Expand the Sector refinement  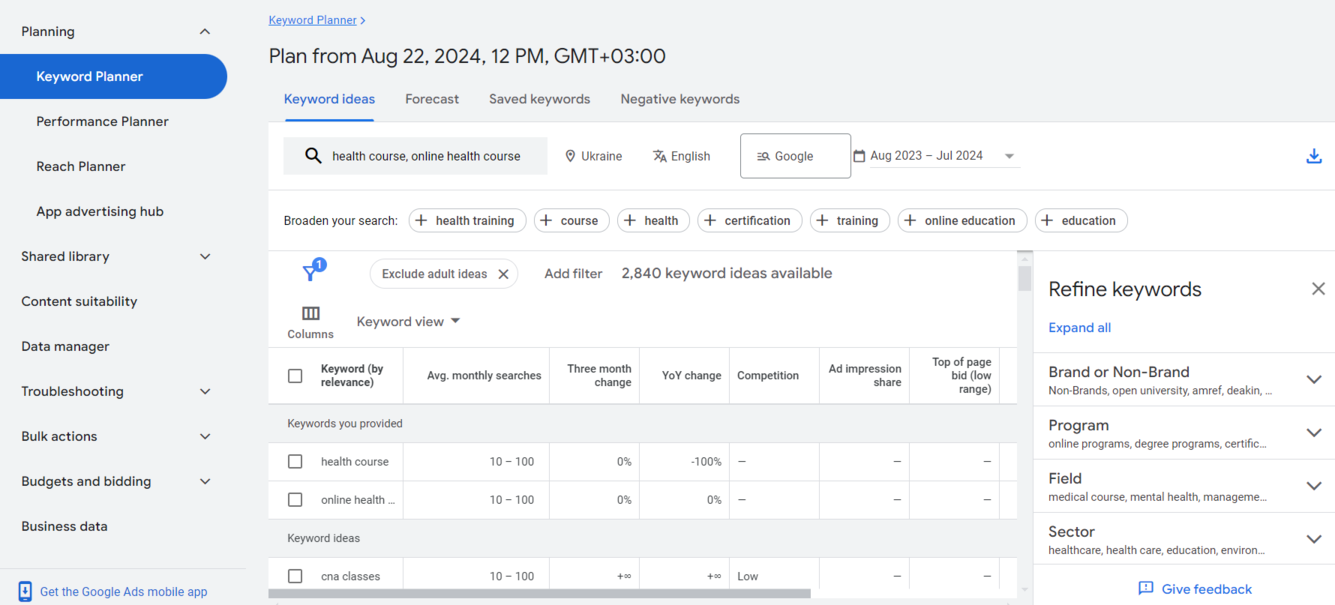1314,539
